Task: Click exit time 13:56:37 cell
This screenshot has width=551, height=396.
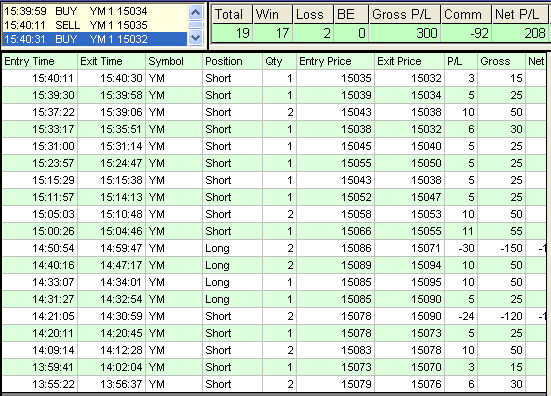Action: coord(111,384)
